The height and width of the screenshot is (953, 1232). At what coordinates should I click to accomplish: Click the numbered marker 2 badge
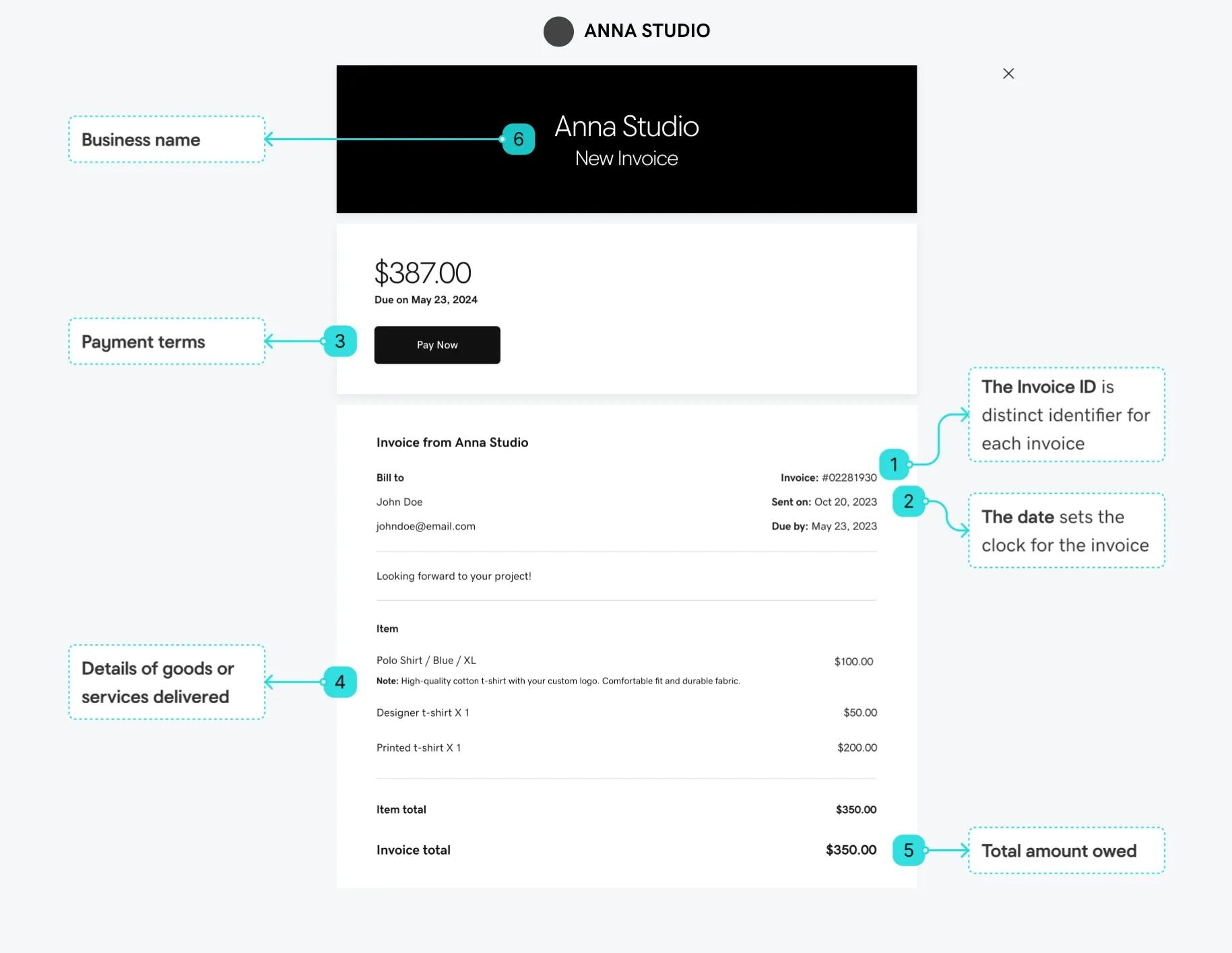pyautogui.click(x=908, y=501)
